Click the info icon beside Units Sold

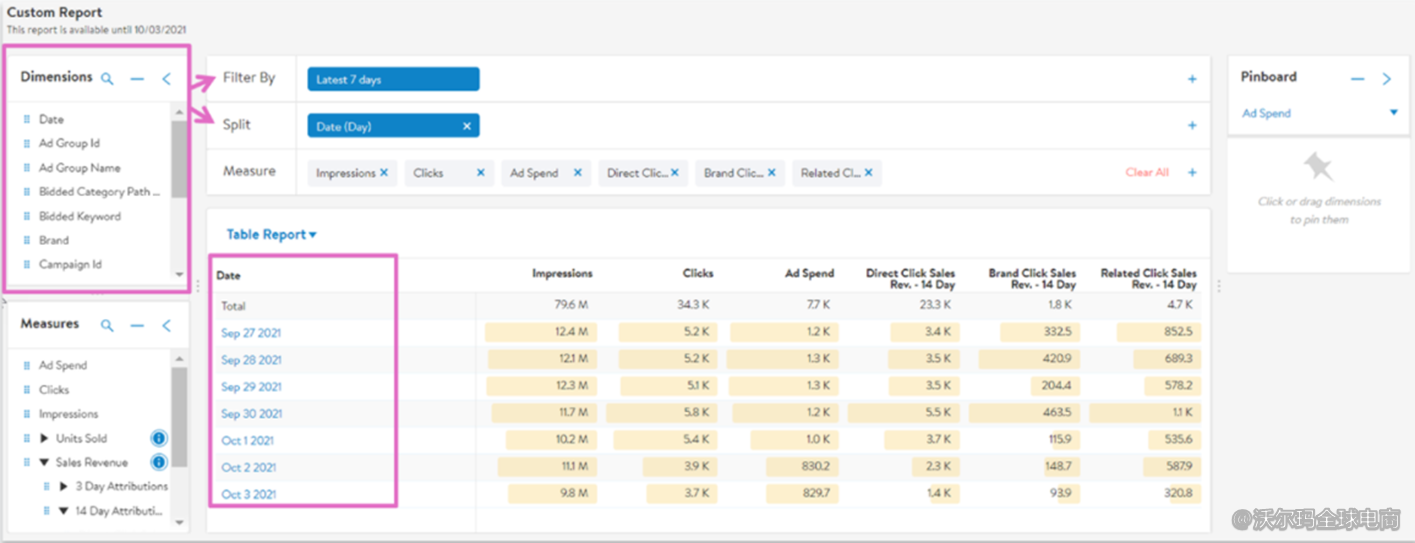click(x=158, y=438)
